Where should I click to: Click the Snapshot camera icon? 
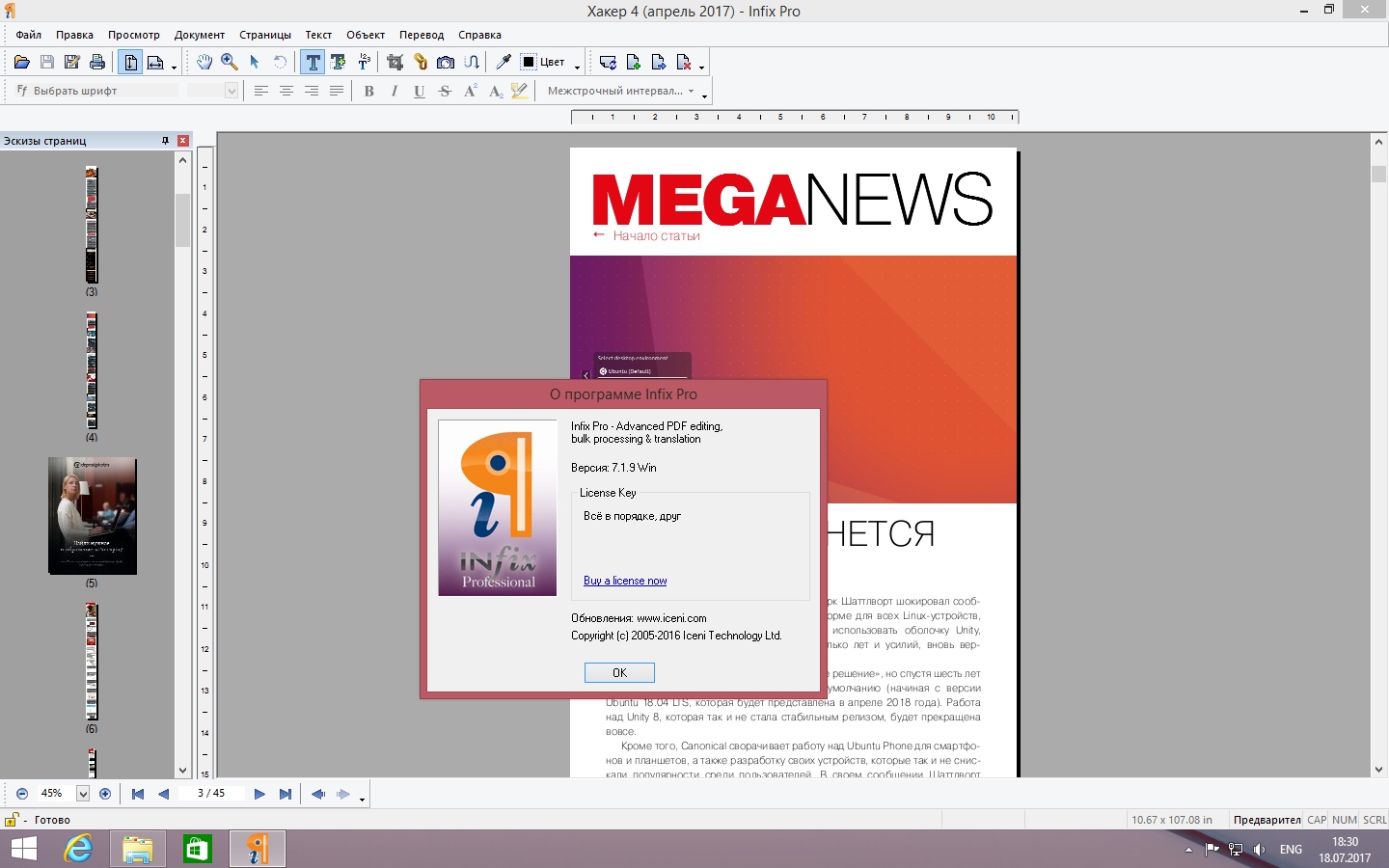click(x=446, y=62)
